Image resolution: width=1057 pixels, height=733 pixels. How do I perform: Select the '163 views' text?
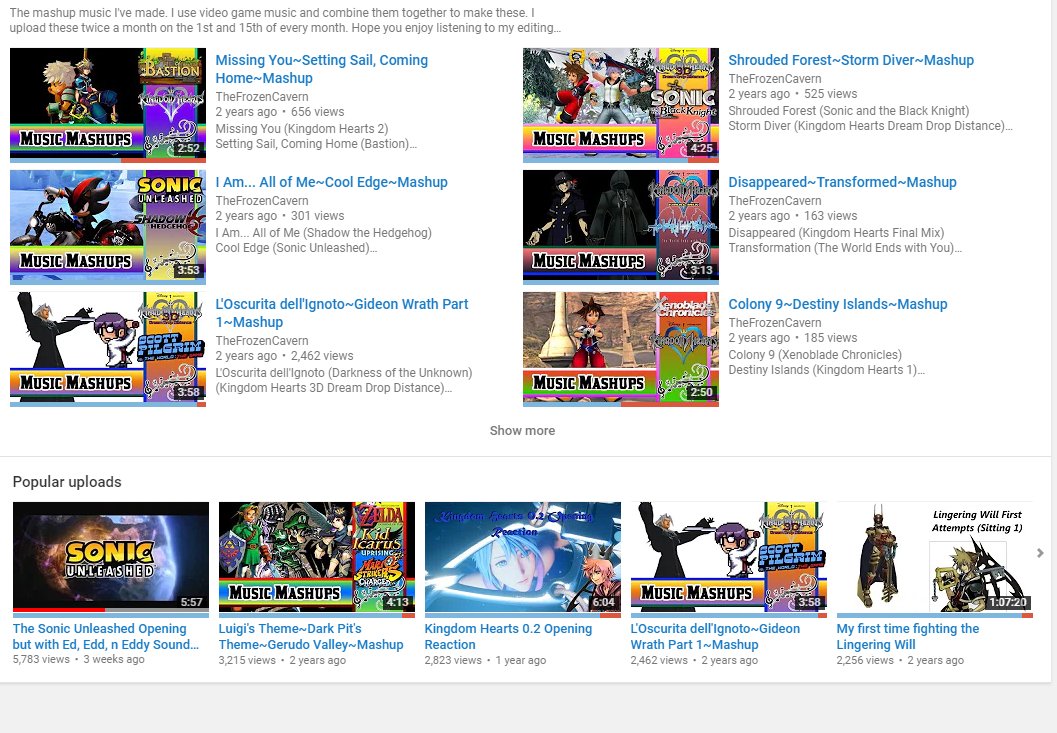830,216
